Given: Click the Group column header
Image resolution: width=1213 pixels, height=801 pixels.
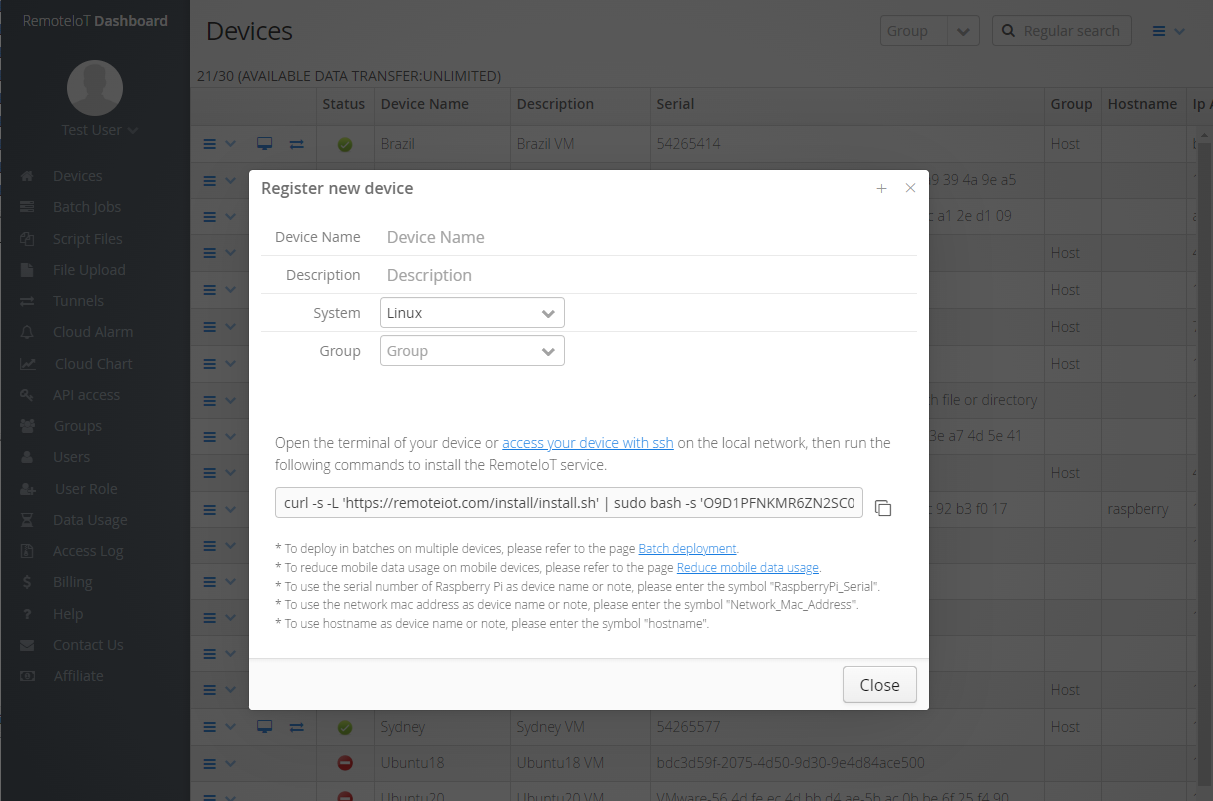Looking at the screenshot, I should tap(1071, 104).
